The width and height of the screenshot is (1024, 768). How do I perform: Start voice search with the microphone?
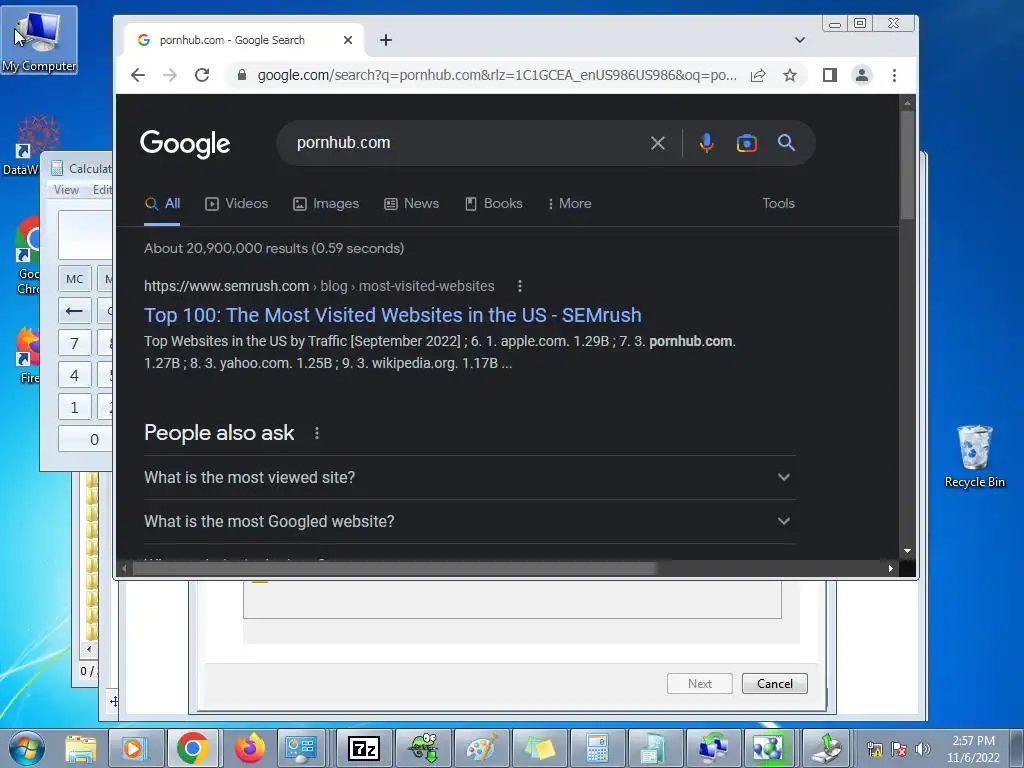coord(706,143)
